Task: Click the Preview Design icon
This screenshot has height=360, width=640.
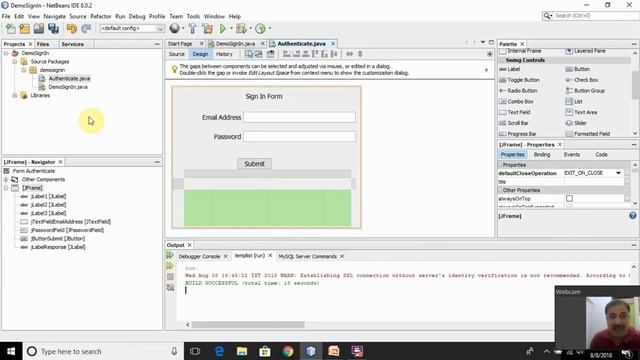Action: 270,54
